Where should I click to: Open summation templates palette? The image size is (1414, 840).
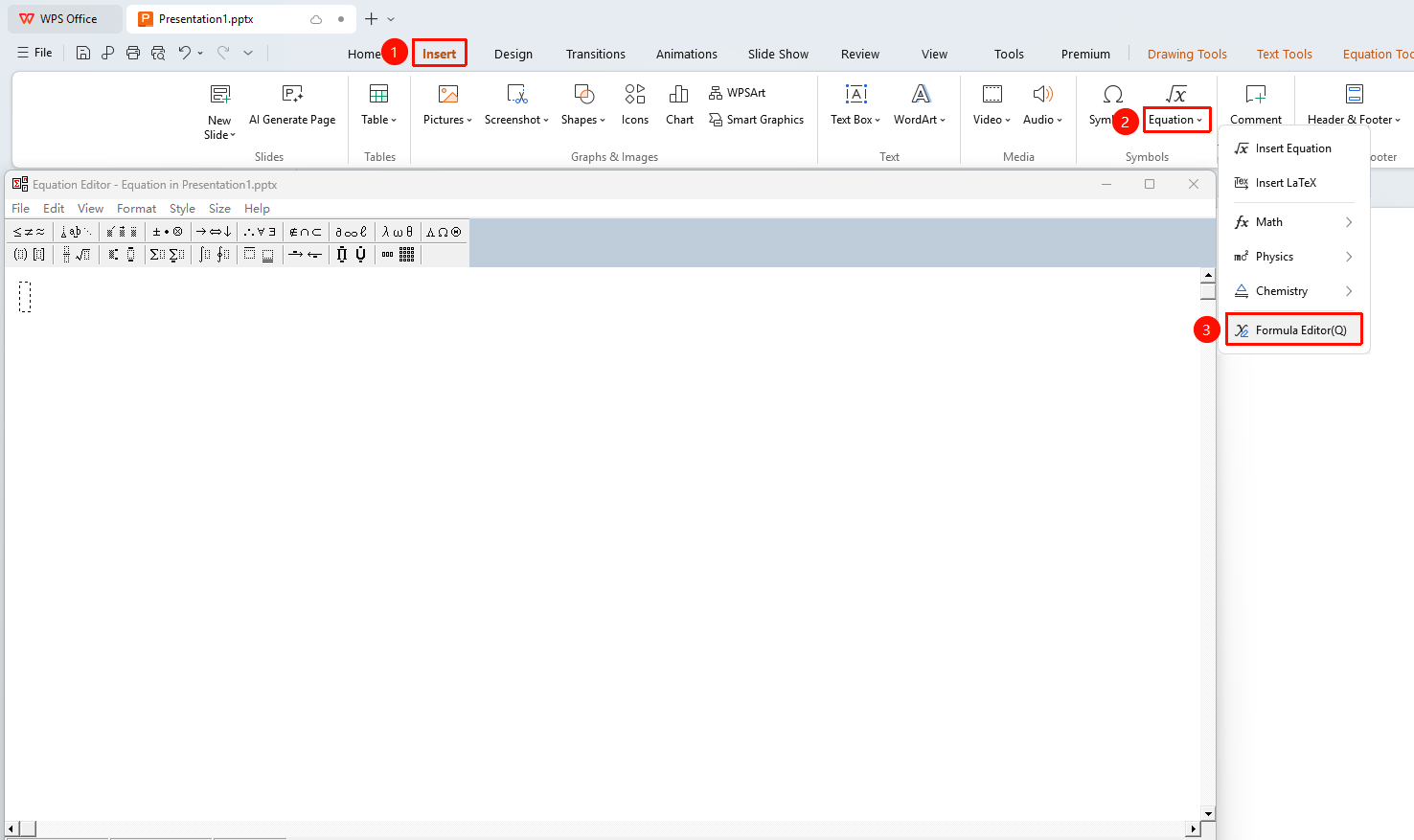point(167,255)
